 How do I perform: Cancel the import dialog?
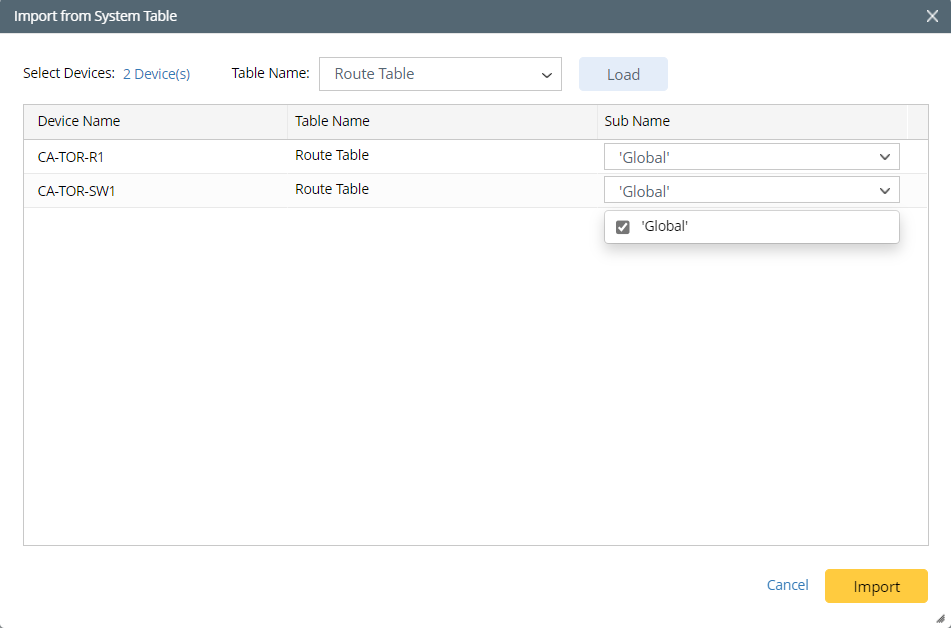(x=787, y=585)
